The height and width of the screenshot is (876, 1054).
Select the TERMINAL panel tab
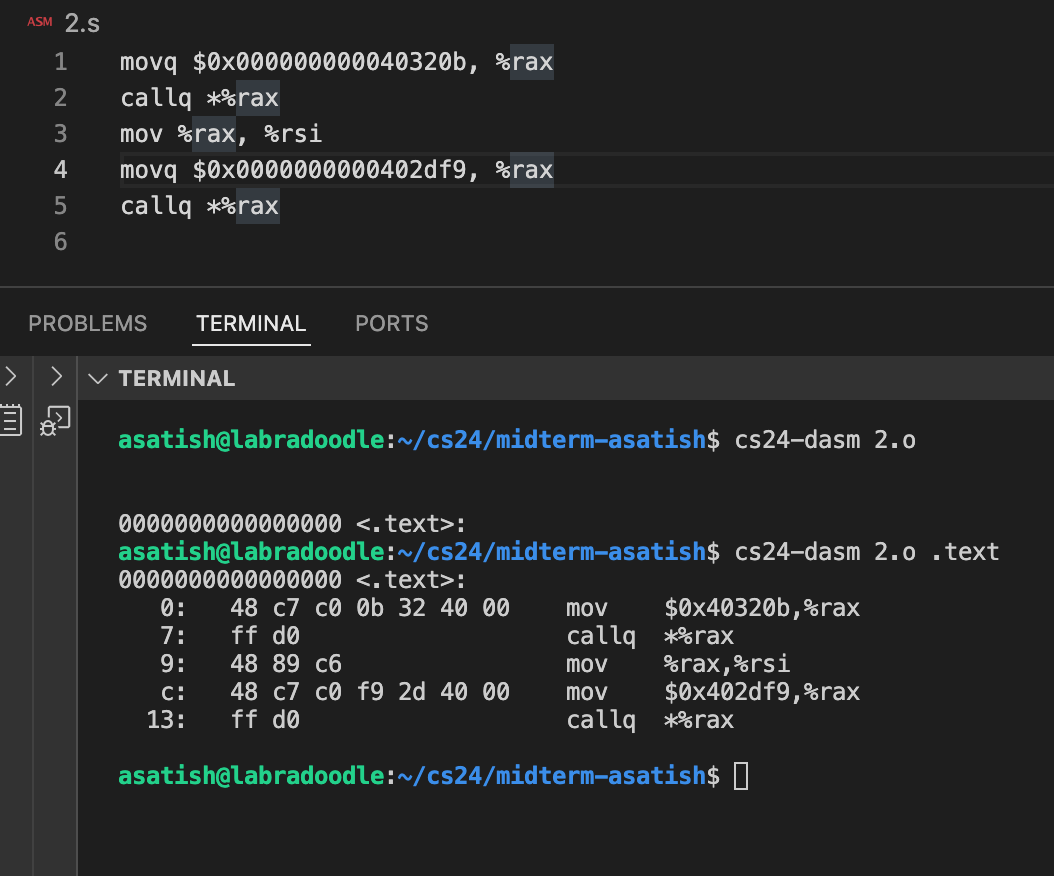[251, 323]
